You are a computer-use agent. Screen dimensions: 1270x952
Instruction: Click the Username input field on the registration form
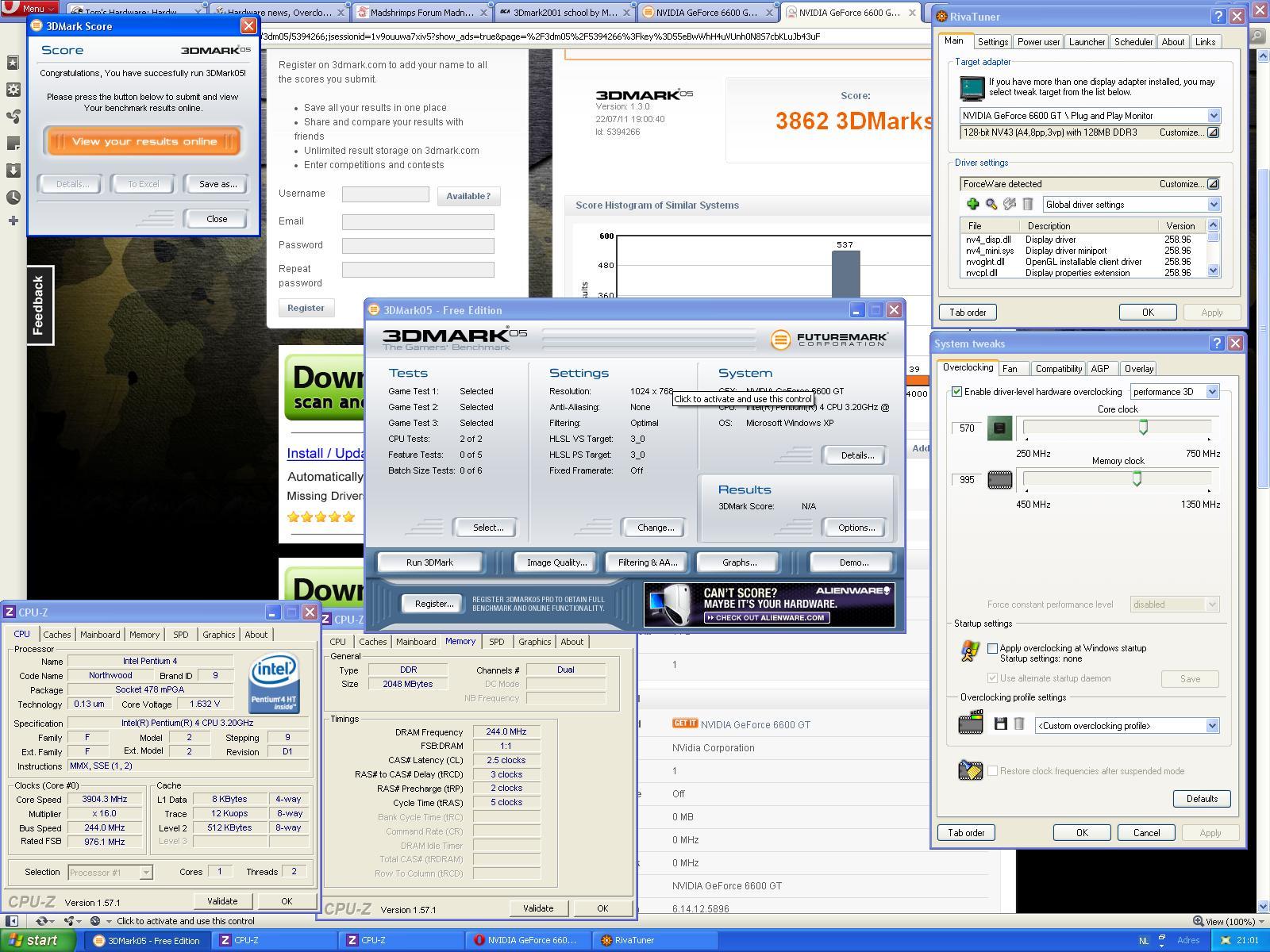386,194
